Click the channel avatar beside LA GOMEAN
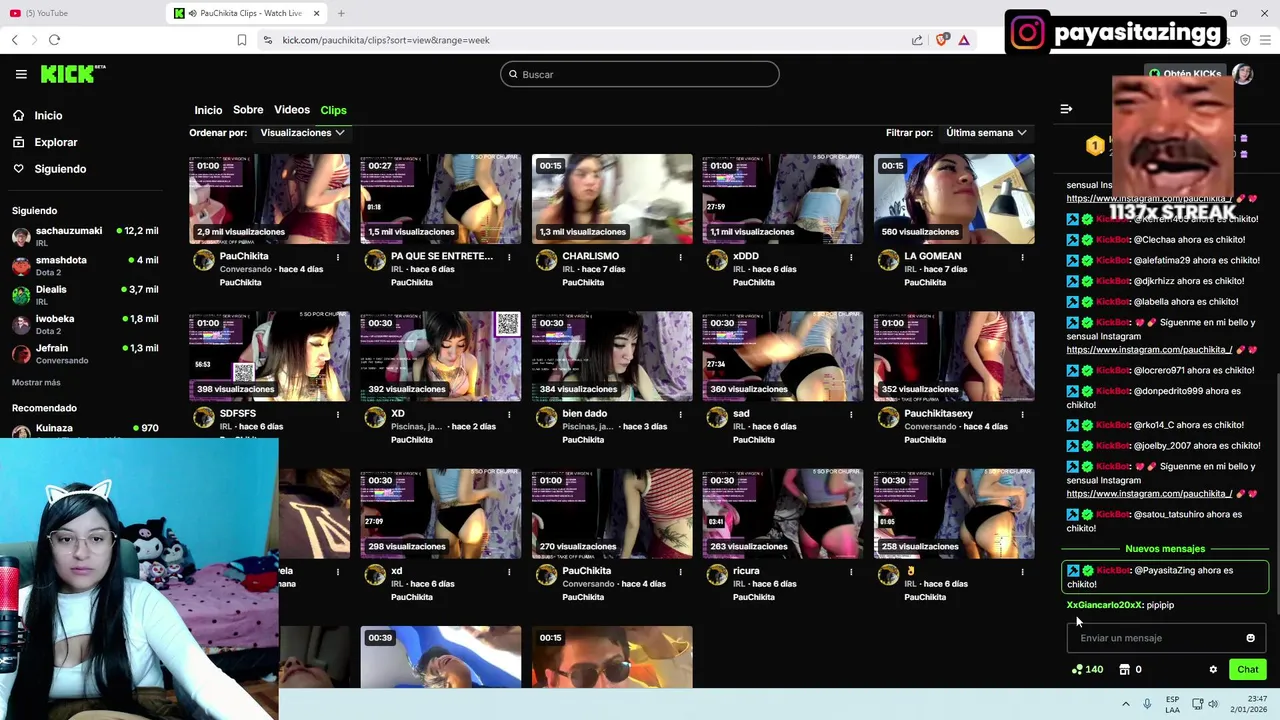This screenshot has width=1280, height=720. click(888, 261)
